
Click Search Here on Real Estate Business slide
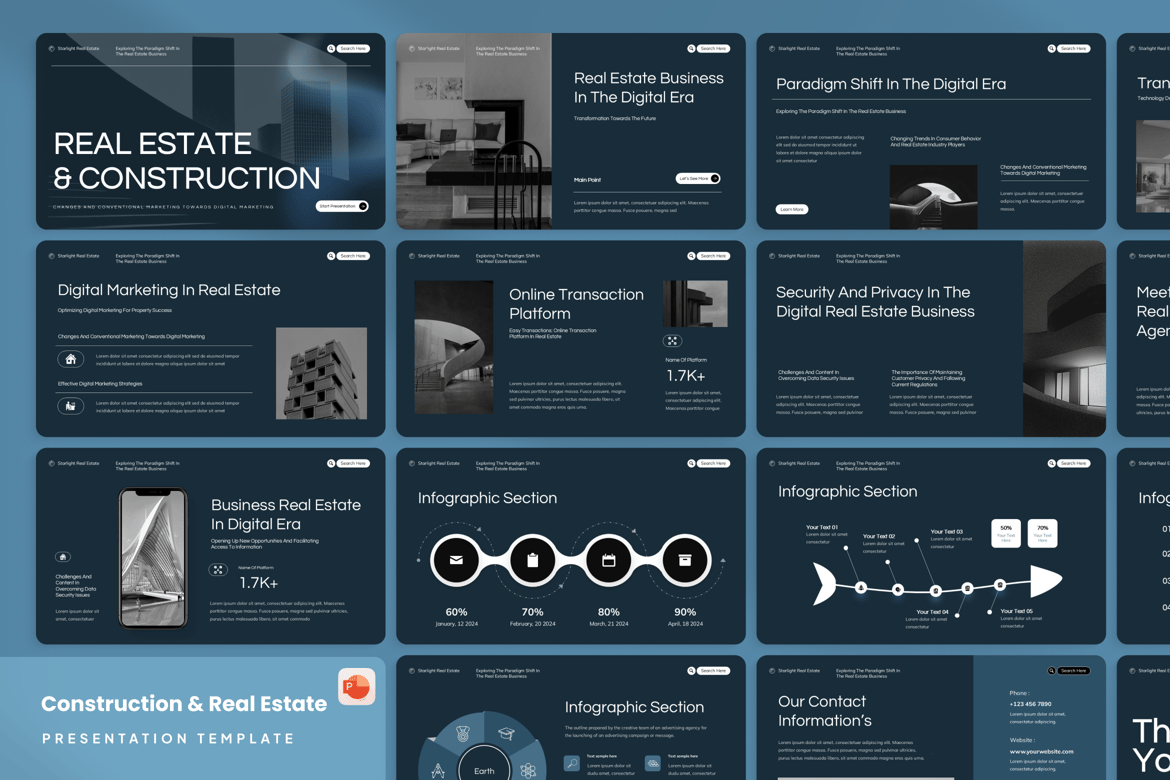(x=713, y=49)
